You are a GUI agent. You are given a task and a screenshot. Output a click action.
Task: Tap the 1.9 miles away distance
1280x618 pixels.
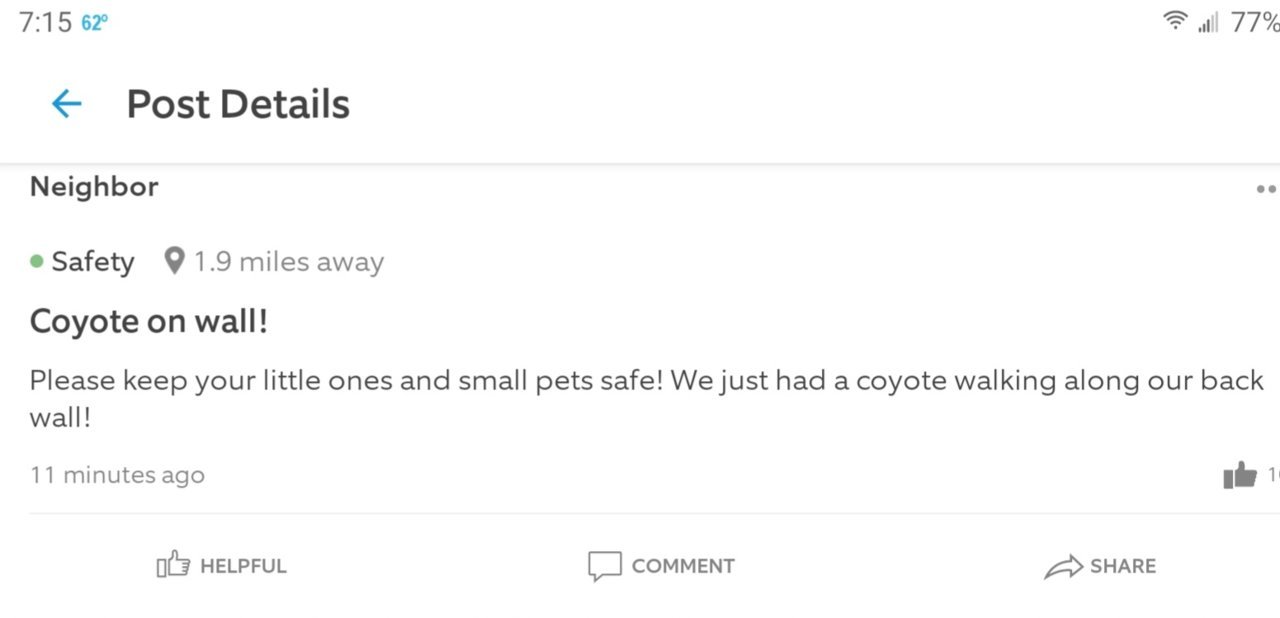(289, 262)
